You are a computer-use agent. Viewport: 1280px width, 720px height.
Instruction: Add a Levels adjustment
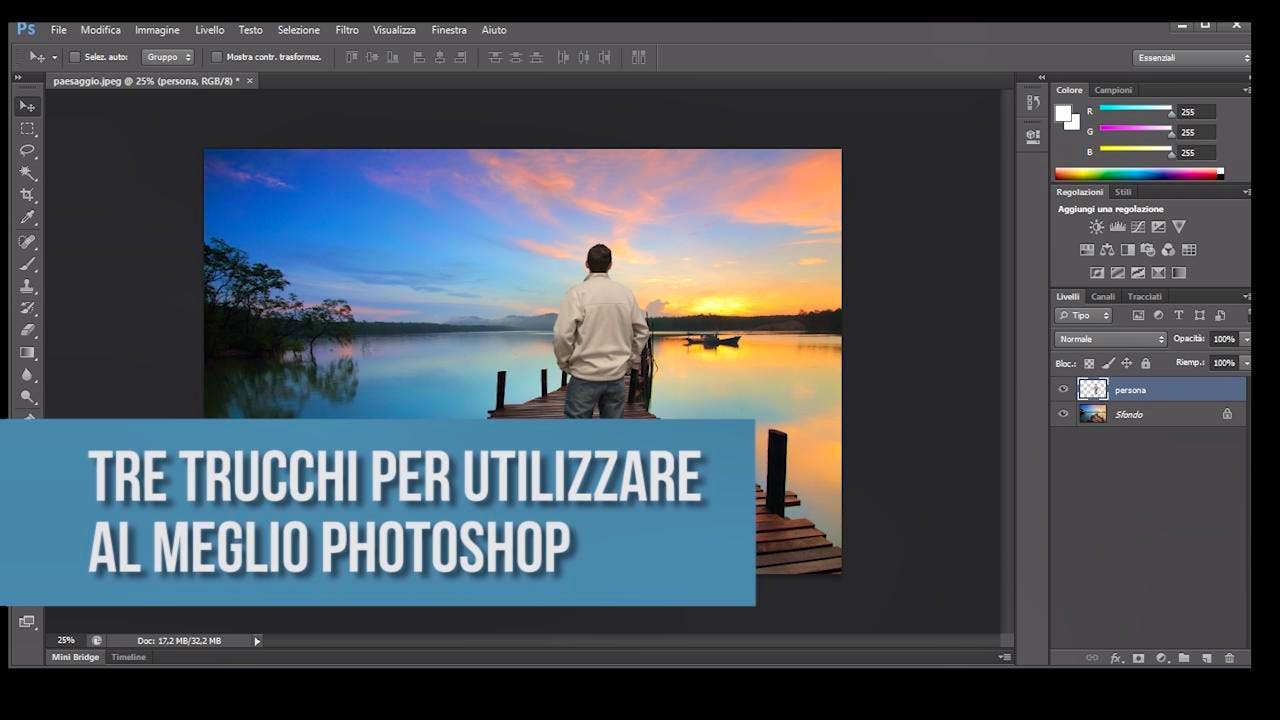1117,228
